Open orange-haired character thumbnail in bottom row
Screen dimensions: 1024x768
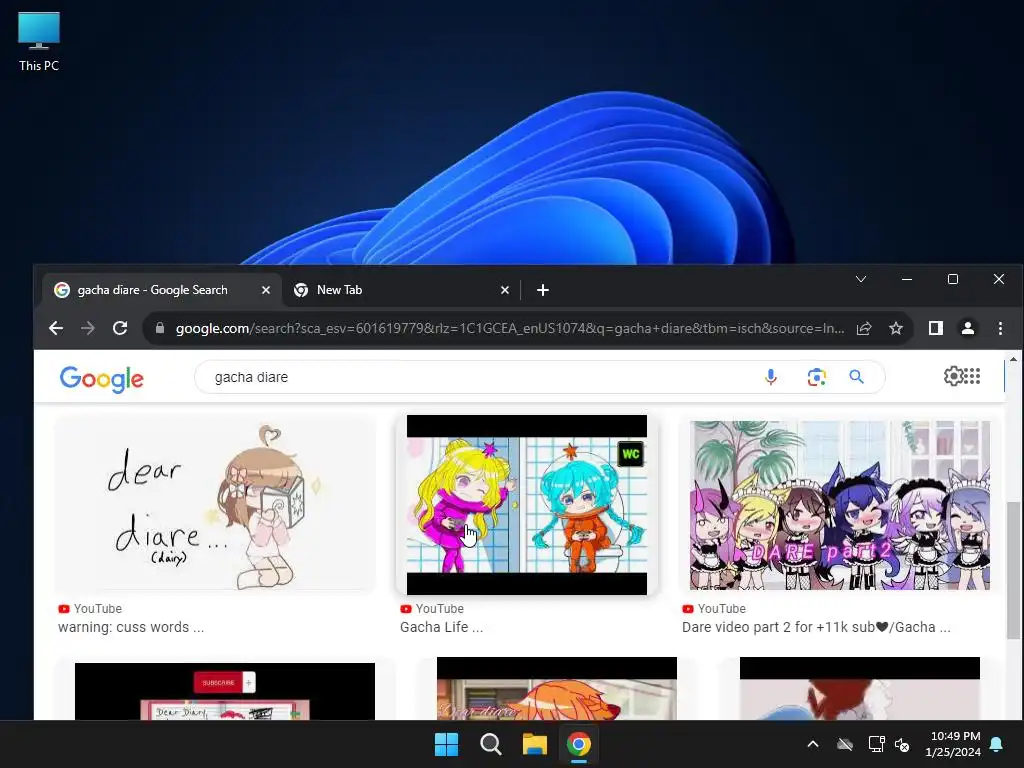(556, 689)
